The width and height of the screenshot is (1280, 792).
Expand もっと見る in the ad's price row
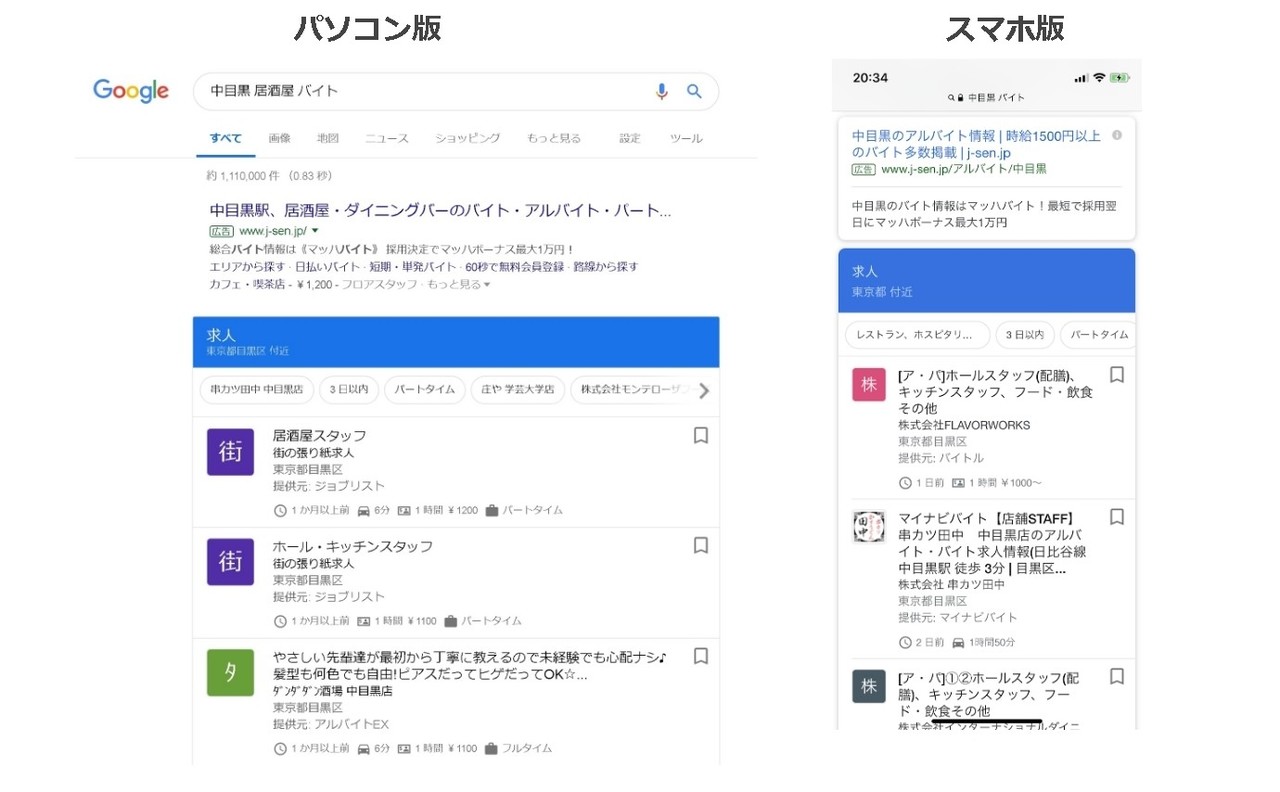[458, 285]
